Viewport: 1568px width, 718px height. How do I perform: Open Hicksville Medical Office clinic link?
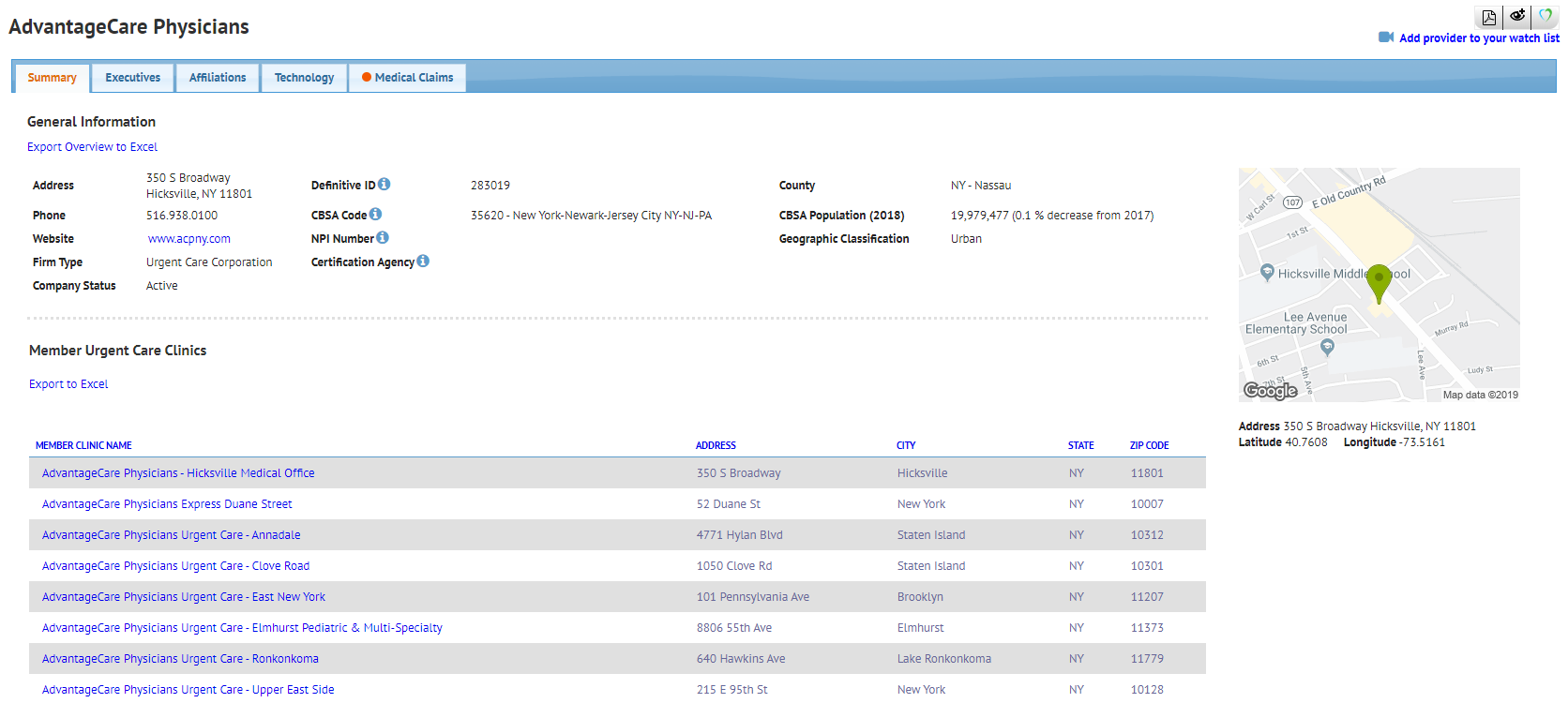coord(178,473)
